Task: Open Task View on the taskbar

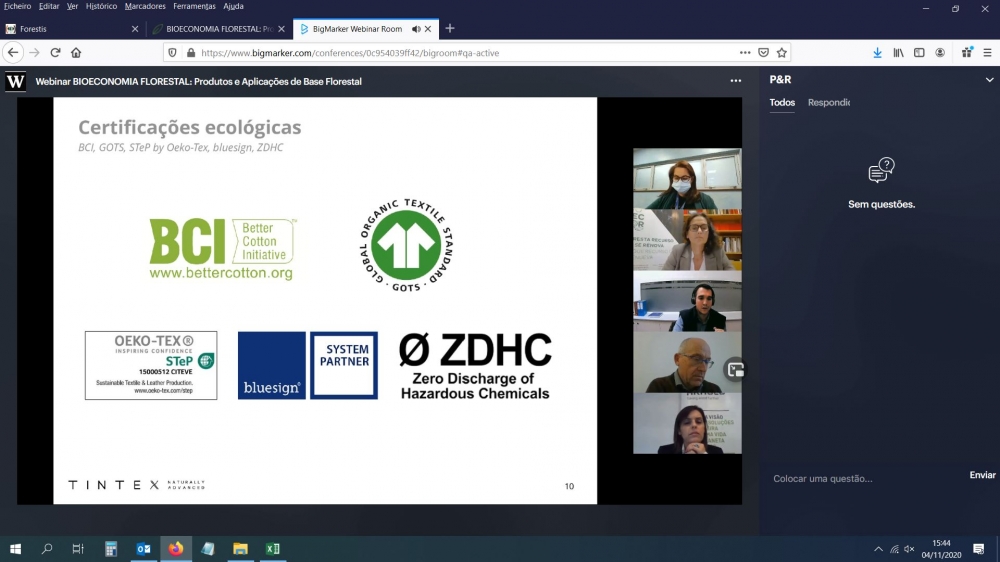Action: 78,549
